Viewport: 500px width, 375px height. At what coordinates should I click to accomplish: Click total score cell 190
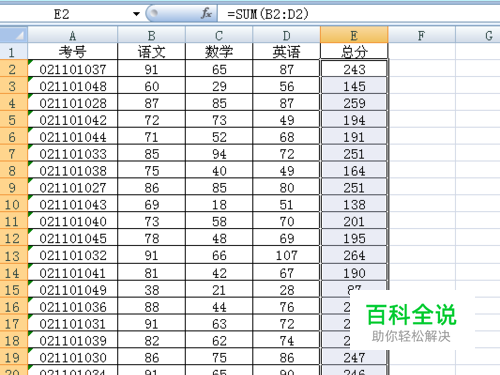(354, 273)
